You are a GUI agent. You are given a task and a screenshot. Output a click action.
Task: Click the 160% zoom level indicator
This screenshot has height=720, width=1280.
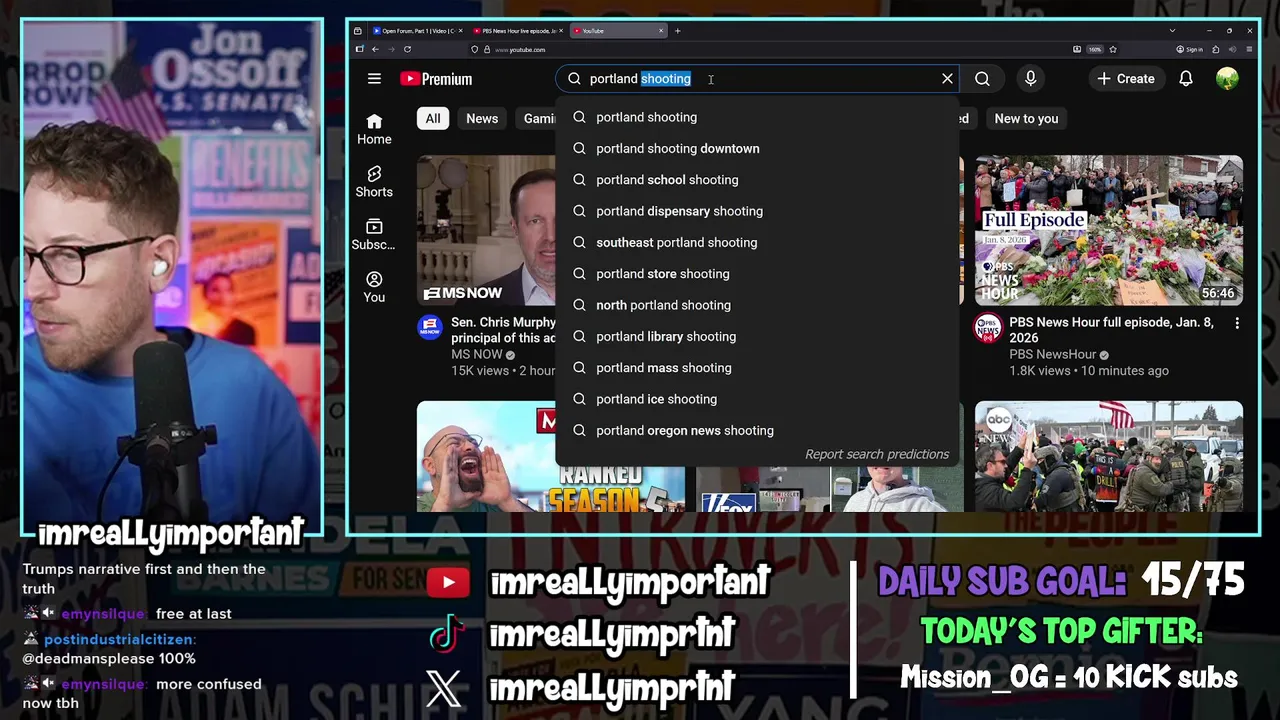[1095, 49]
